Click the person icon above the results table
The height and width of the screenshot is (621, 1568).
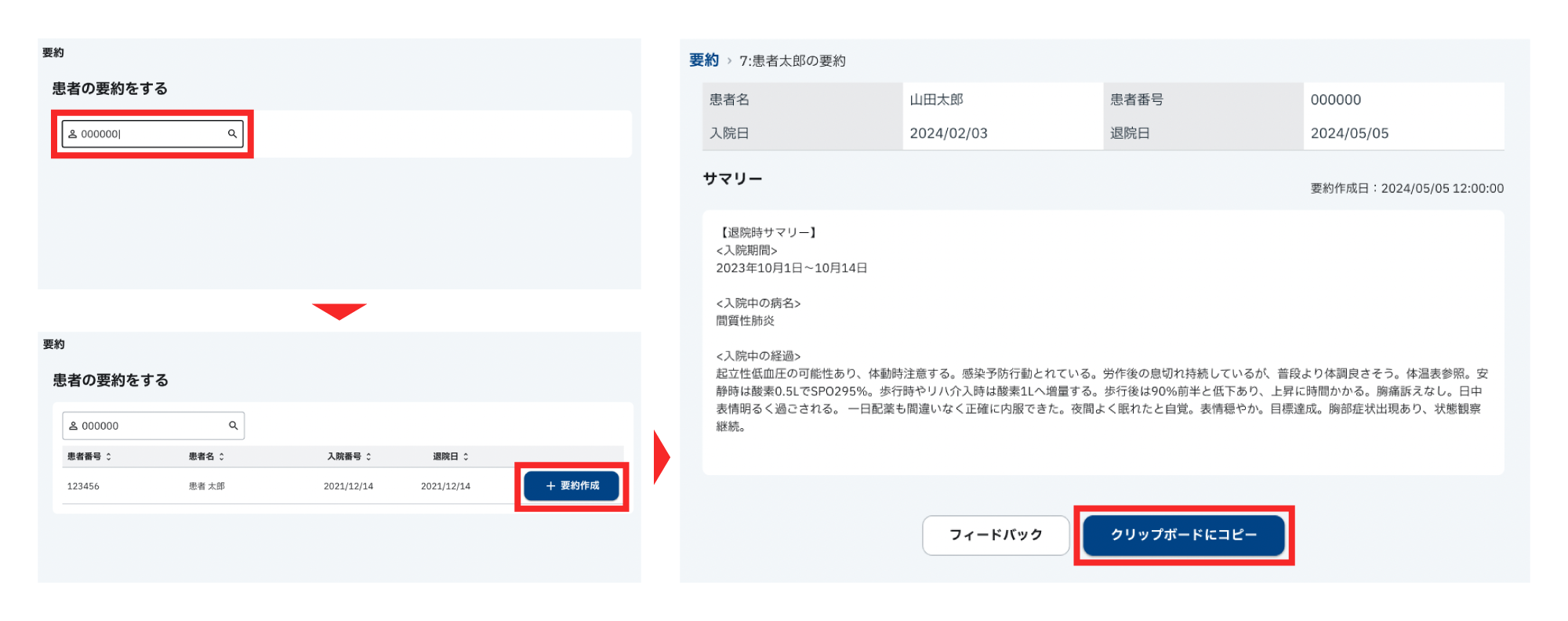73,426
